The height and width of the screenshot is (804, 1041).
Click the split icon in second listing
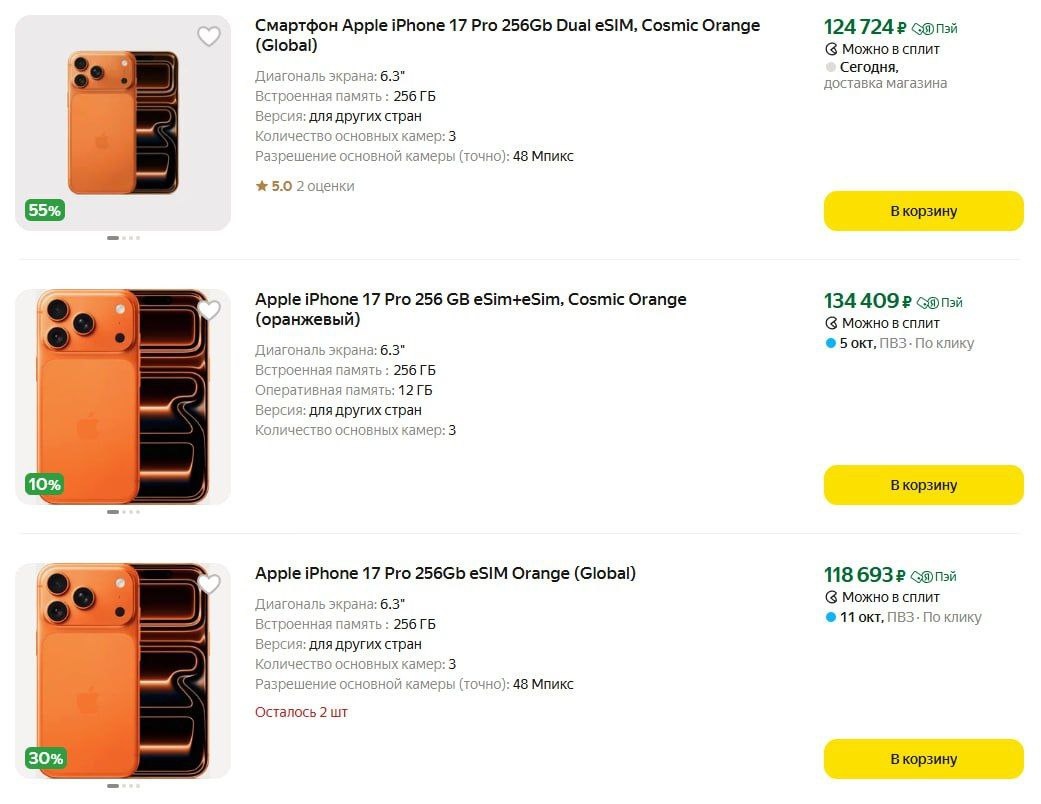tap(830, 323)
